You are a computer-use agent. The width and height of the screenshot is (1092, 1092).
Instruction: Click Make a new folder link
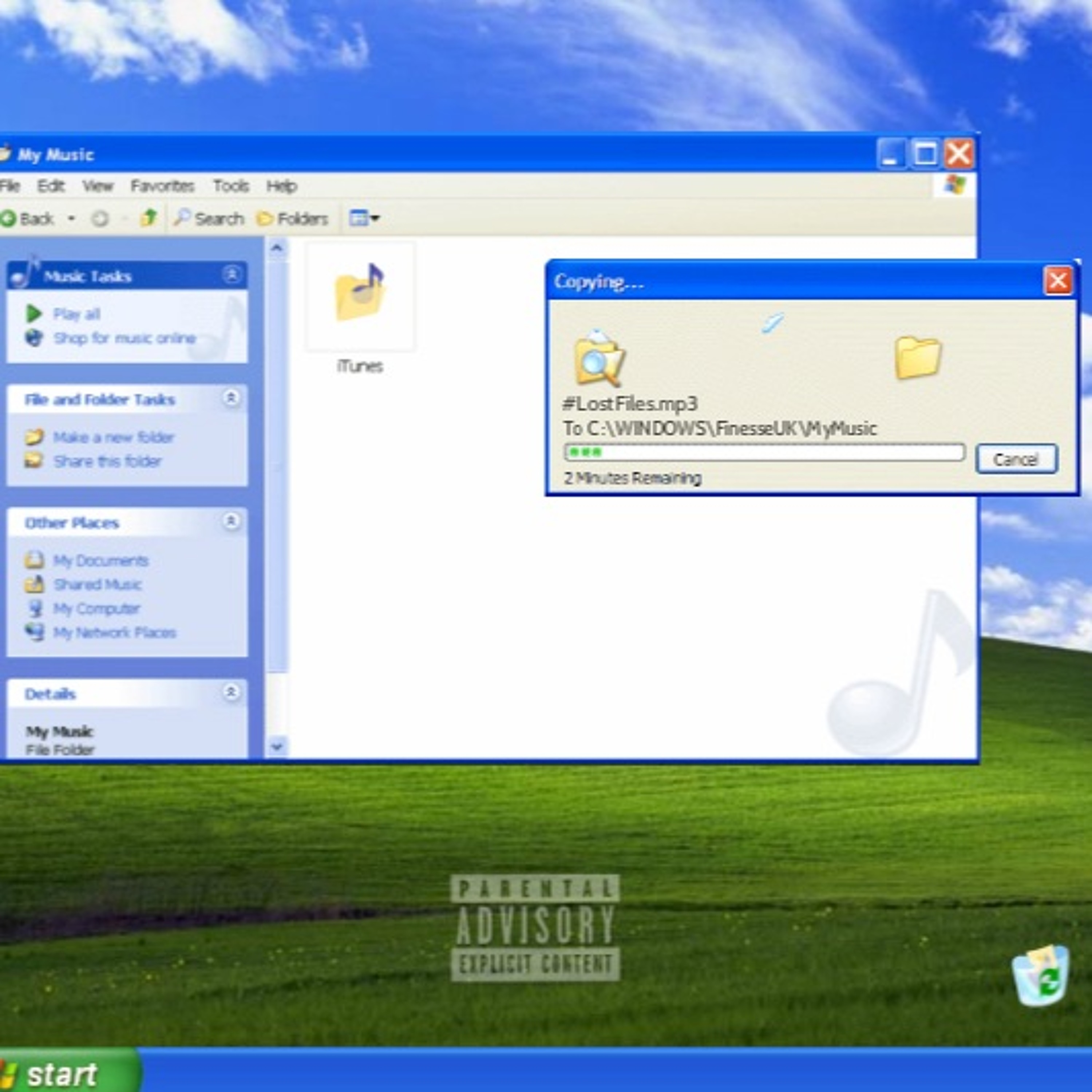point(114,437)
